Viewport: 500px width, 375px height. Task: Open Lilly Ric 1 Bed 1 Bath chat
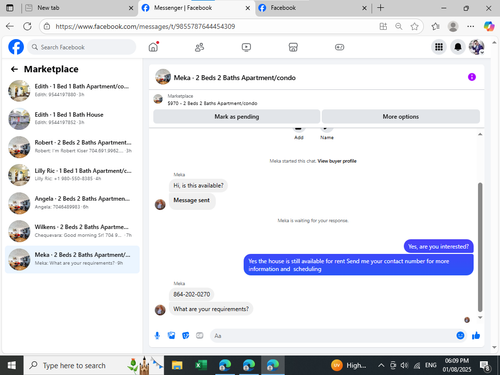click(72, 175)
